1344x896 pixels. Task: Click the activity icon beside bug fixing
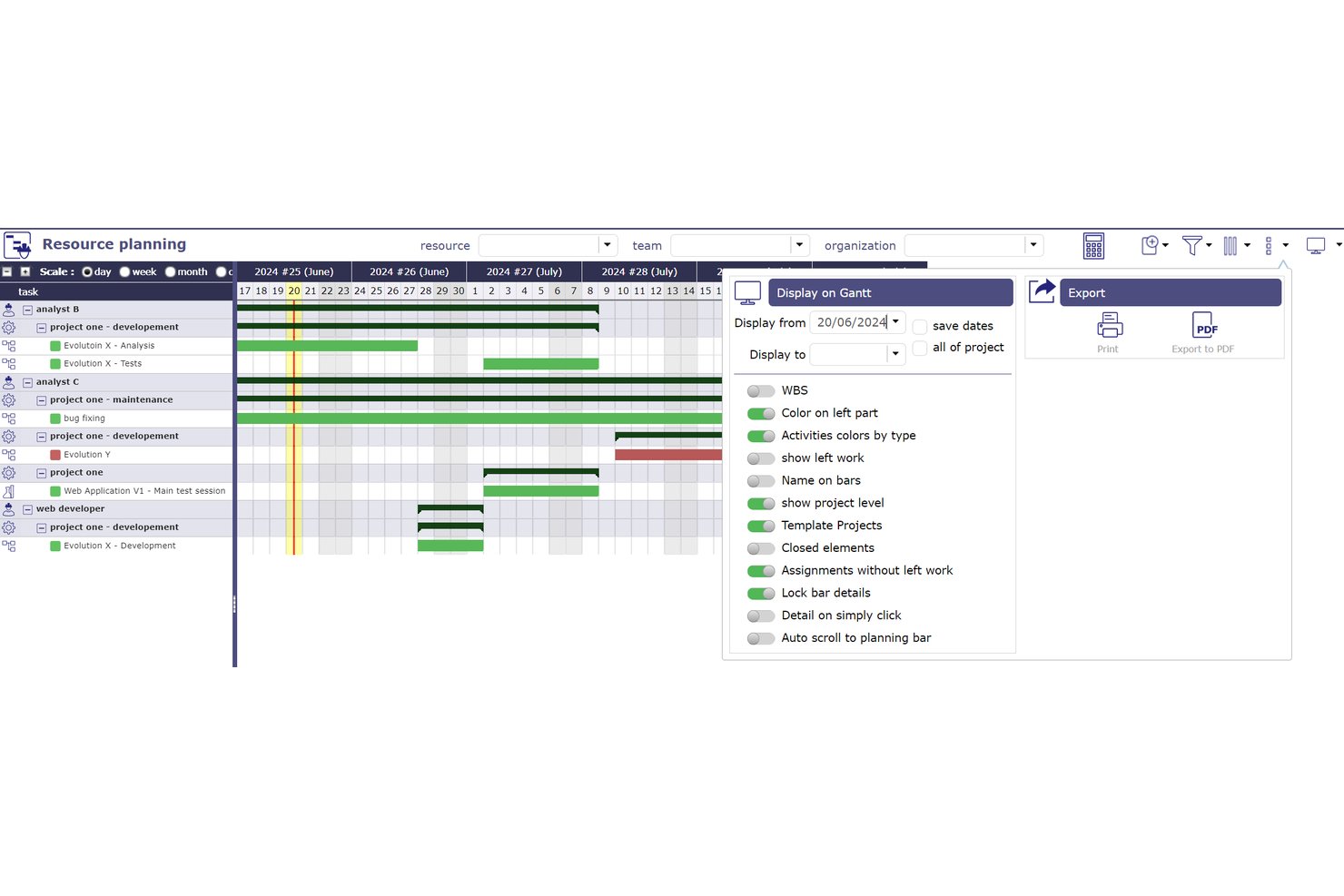click(9, 418)
